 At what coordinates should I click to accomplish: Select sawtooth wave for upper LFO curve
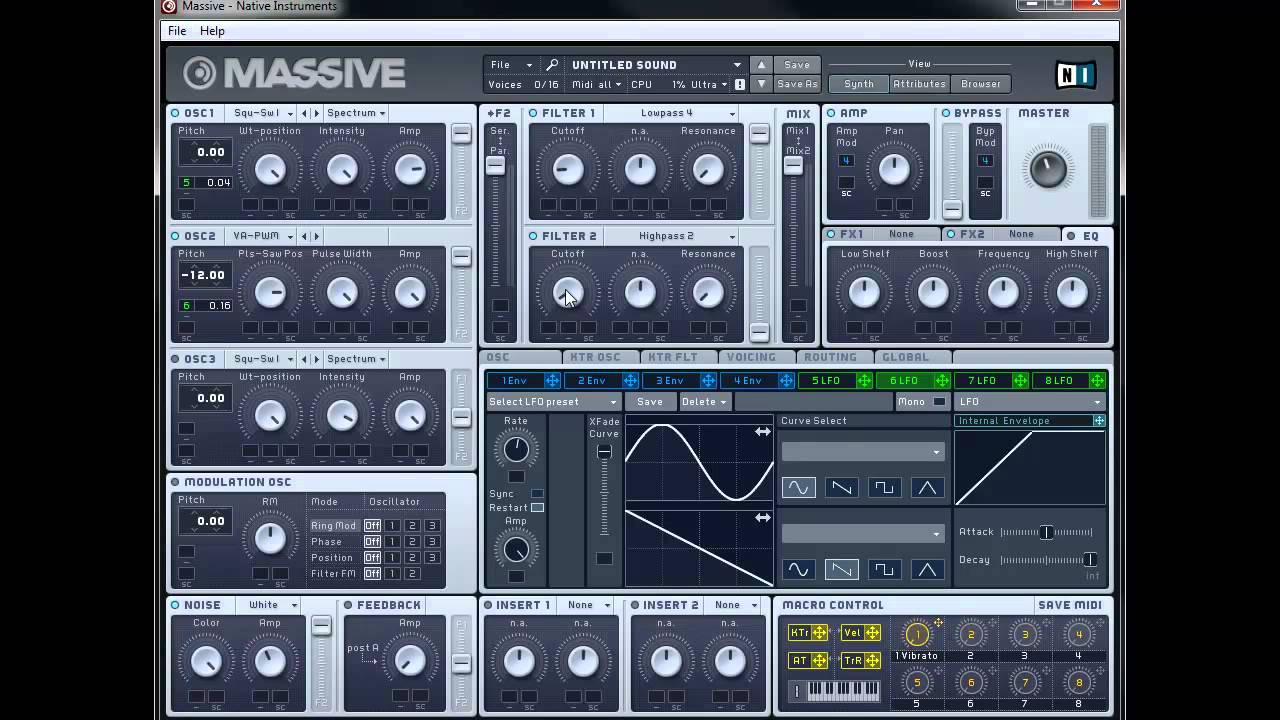841,488
